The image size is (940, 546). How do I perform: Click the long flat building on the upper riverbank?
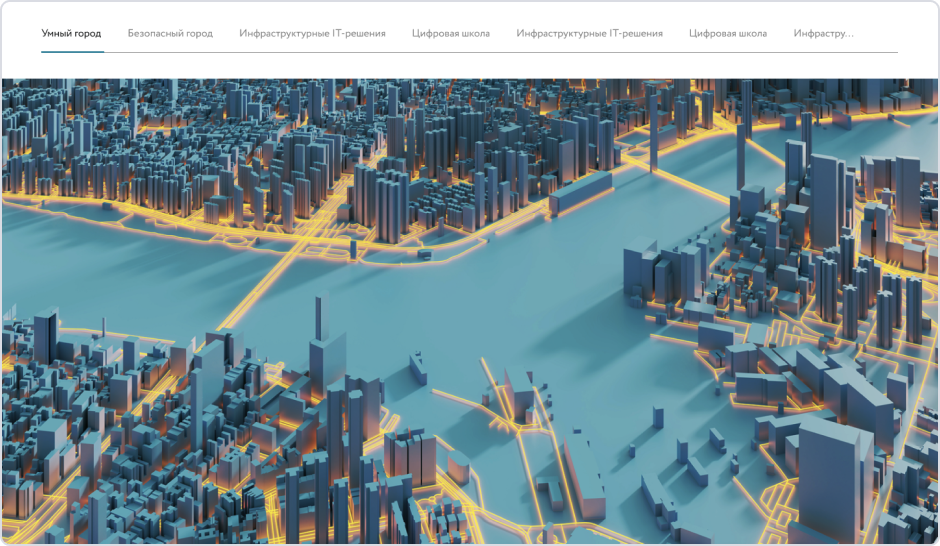(x=579, y=188)
